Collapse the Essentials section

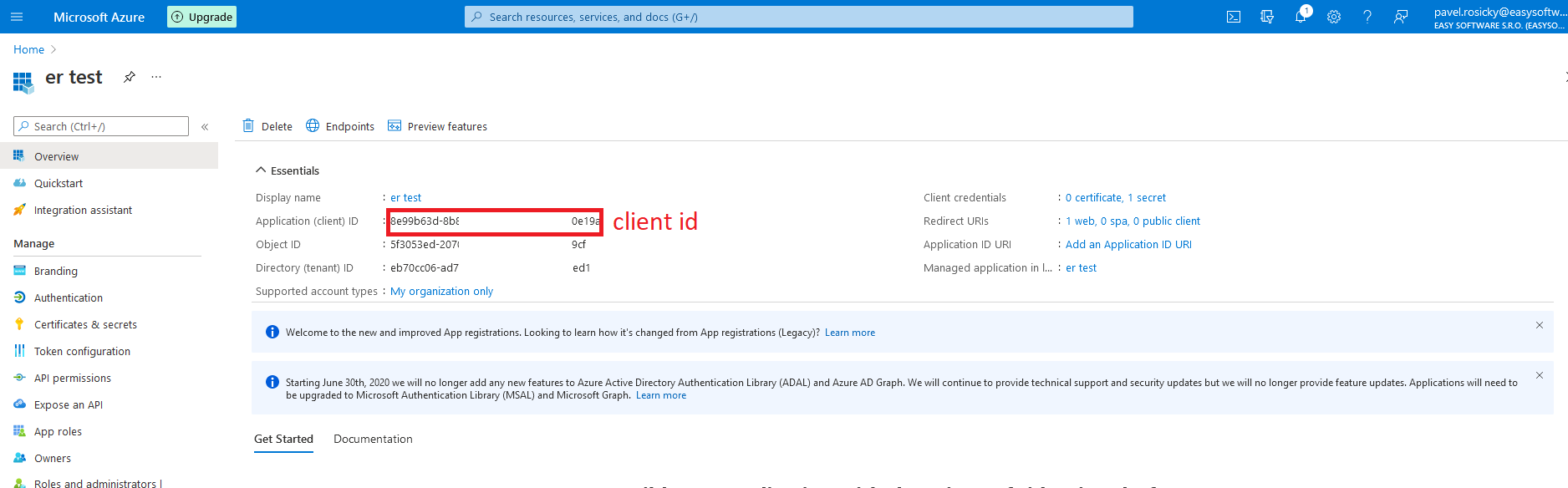tap(262, 170)
